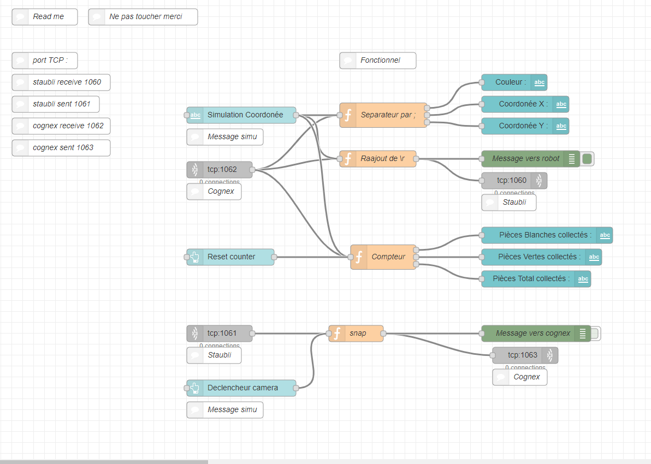Click the Simulation Coordonée node's left button

point(187,115)
